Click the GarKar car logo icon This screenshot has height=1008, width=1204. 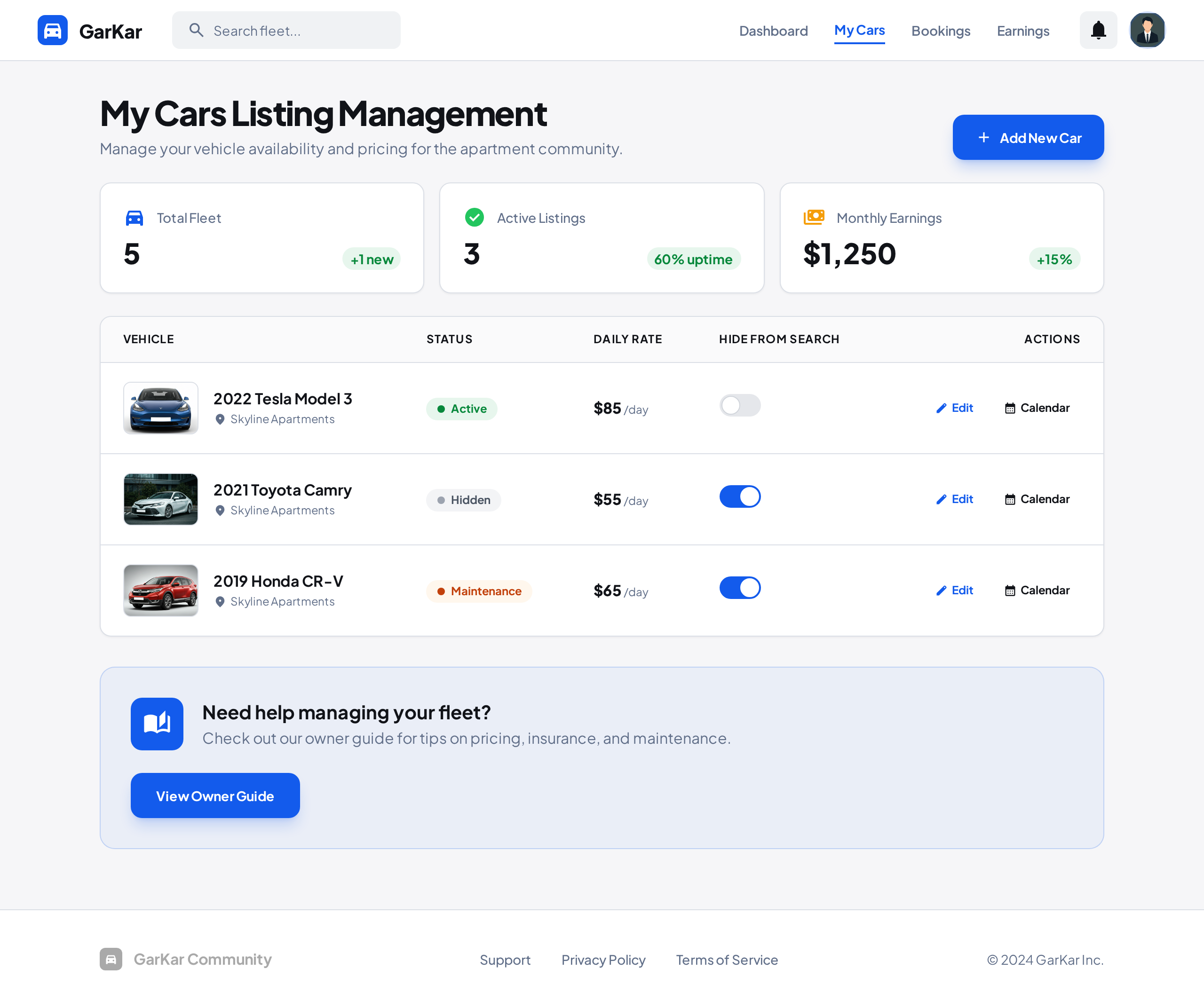53,31
